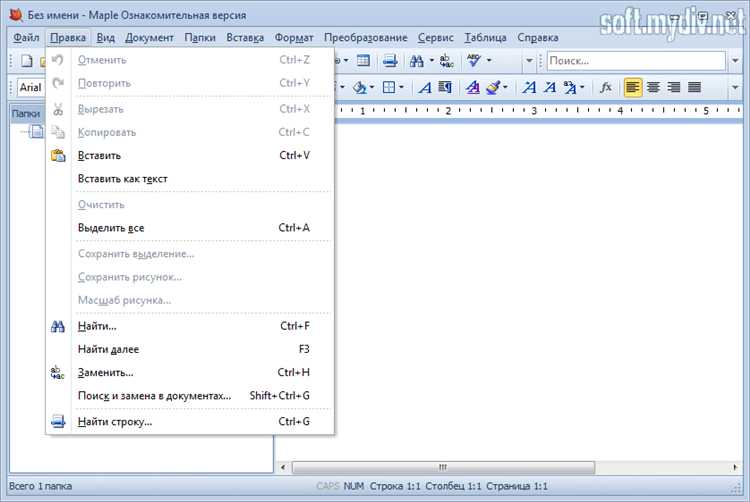Toggle align left formatting

point(633,87)
